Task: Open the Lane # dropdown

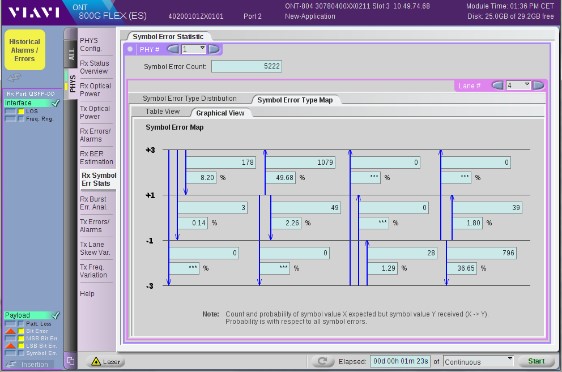Action: point(518,85)
